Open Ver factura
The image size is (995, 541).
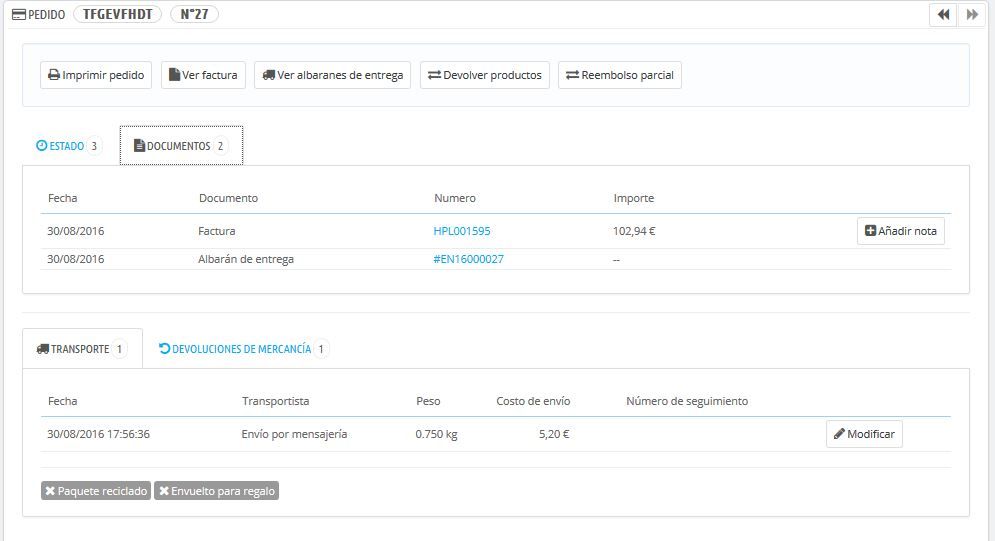(x=203, y=75)
